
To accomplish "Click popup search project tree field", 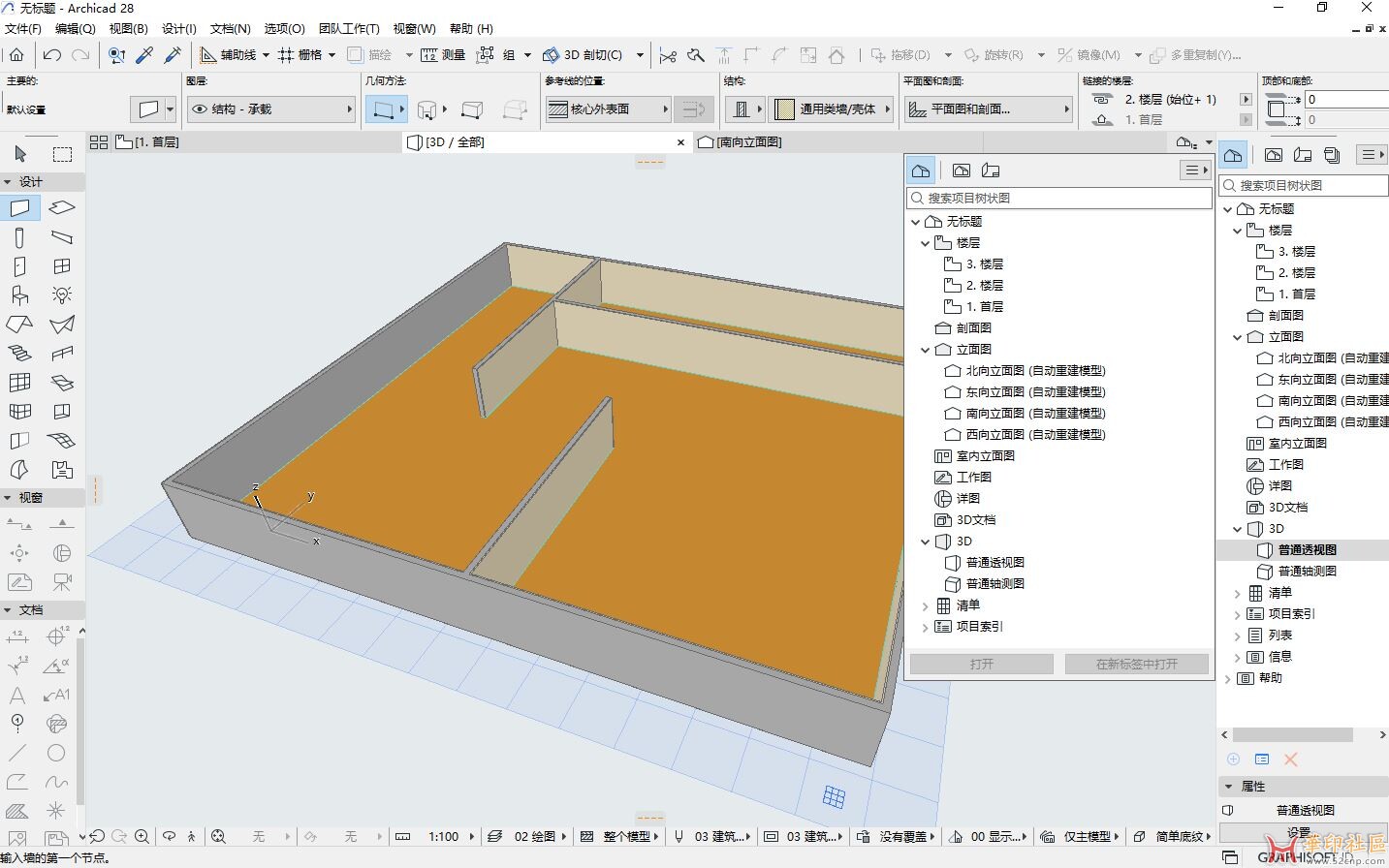I will (1059, 198).
